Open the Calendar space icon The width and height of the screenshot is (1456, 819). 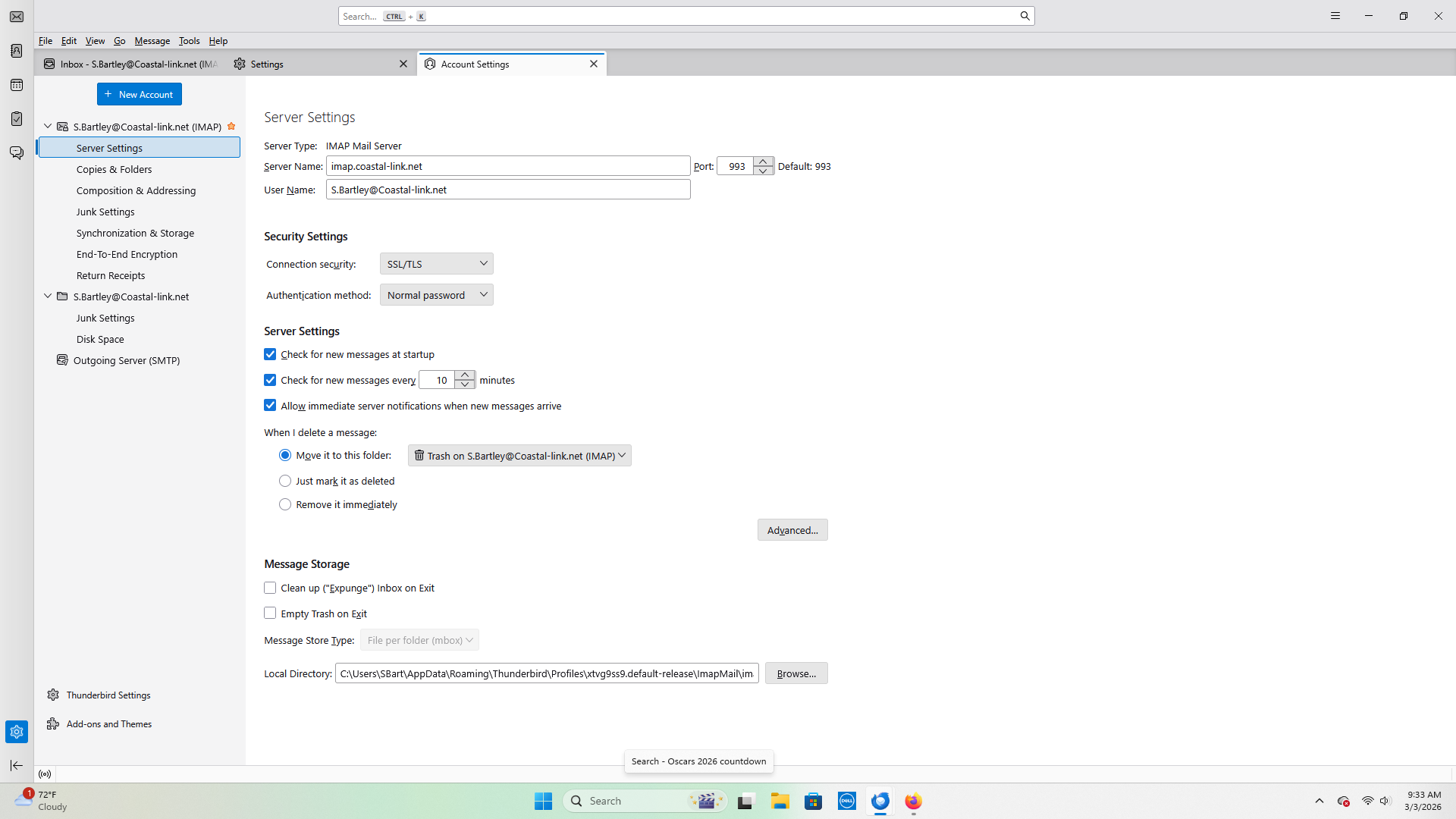pyautogui.click(x=17, y=85)
